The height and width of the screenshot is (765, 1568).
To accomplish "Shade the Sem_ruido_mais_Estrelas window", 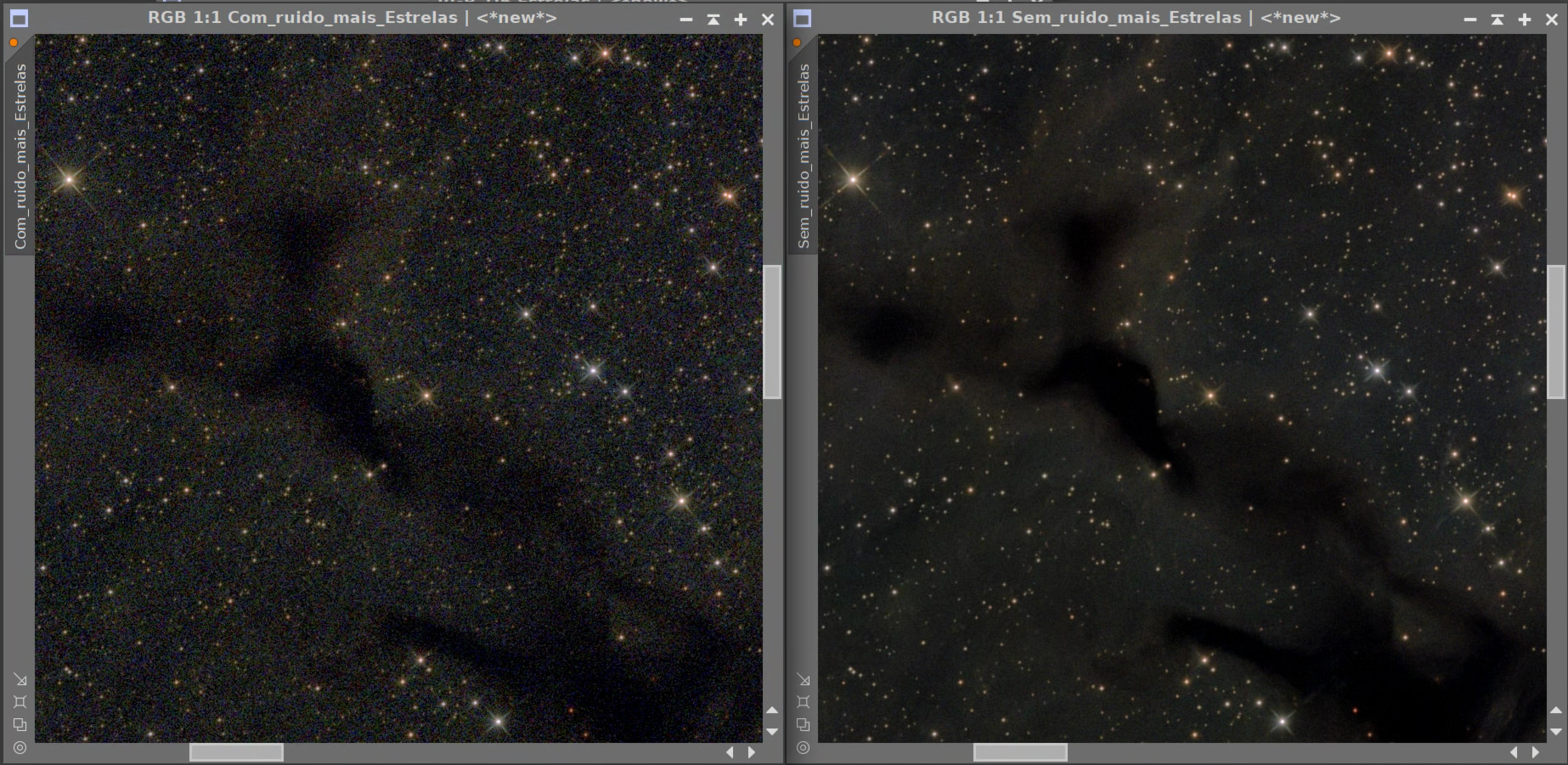I will pyautogui.click(x=1497, y=19).
